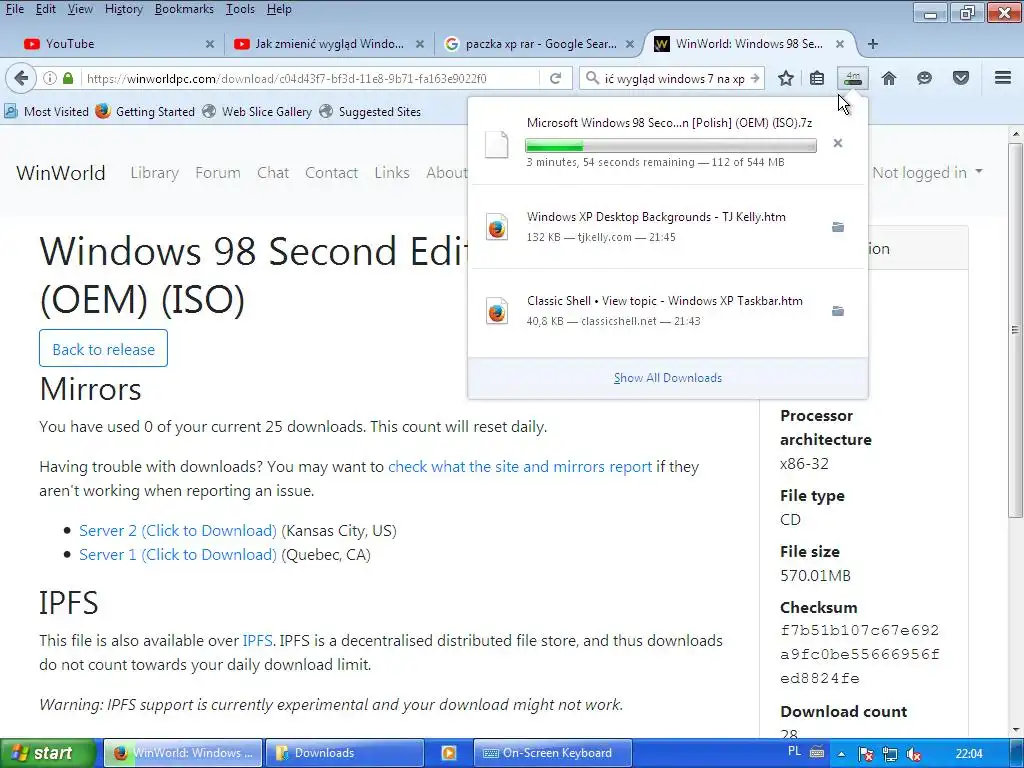This screenshot has height=768, width=1024.
Task: Open the check what the site and mirrors report link
Action: pos(520,466)
